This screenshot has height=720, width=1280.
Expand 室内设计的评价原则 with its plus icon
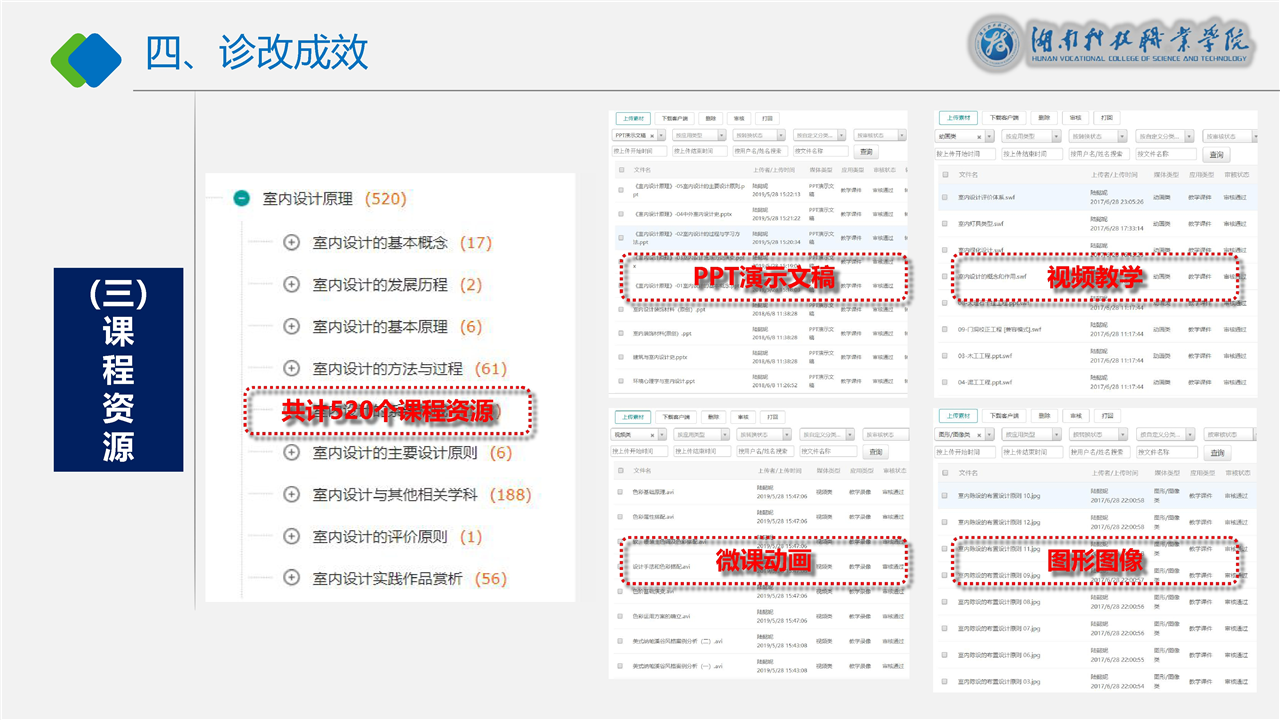(x=291, y=537)
